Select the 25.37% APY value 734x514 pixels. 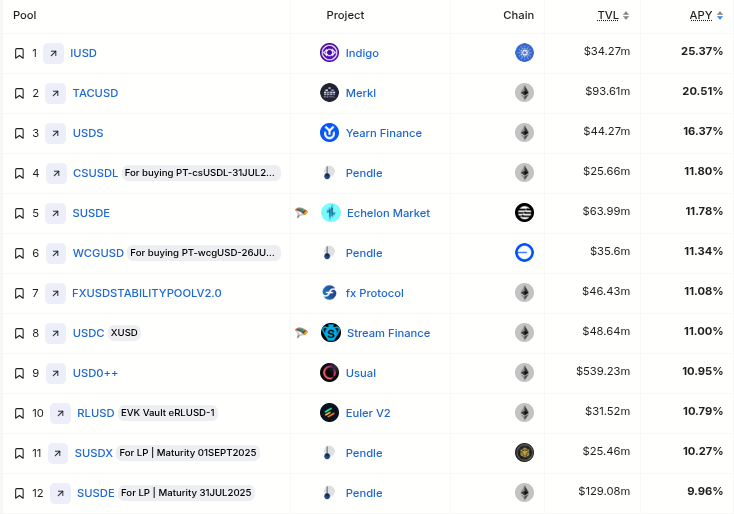click(x=702, y=51)
